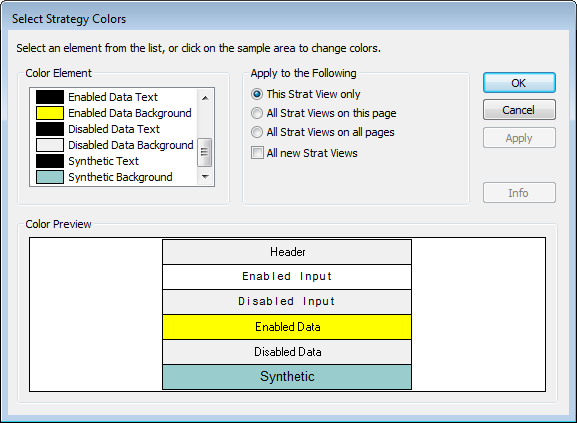Viewport: 577px width, 423px height.
Task: Select All Strat Views on all pages
Action: pos(323,132)
